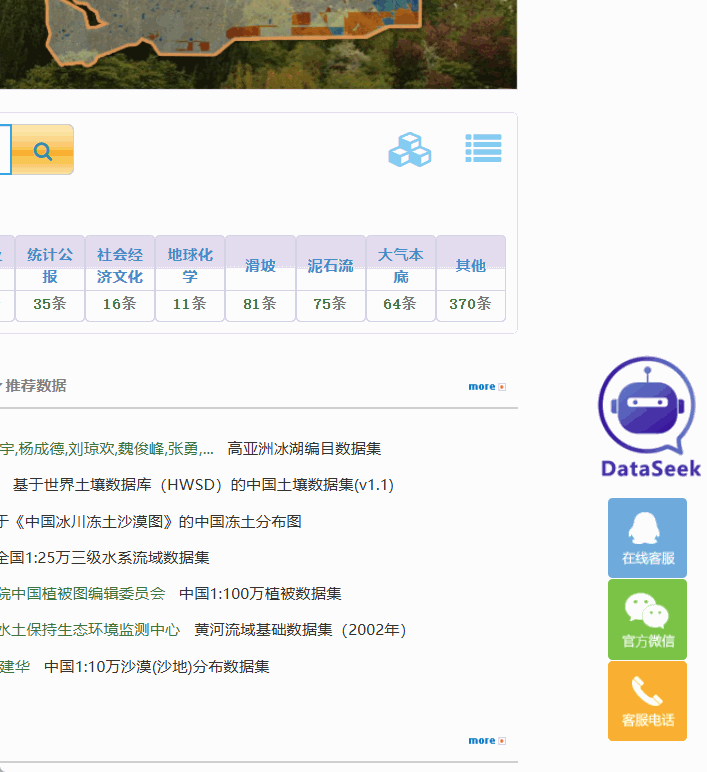707x772 pixels.
Task: Click the bottom more link
Action: pyautogui.click(x=487, y=740)
